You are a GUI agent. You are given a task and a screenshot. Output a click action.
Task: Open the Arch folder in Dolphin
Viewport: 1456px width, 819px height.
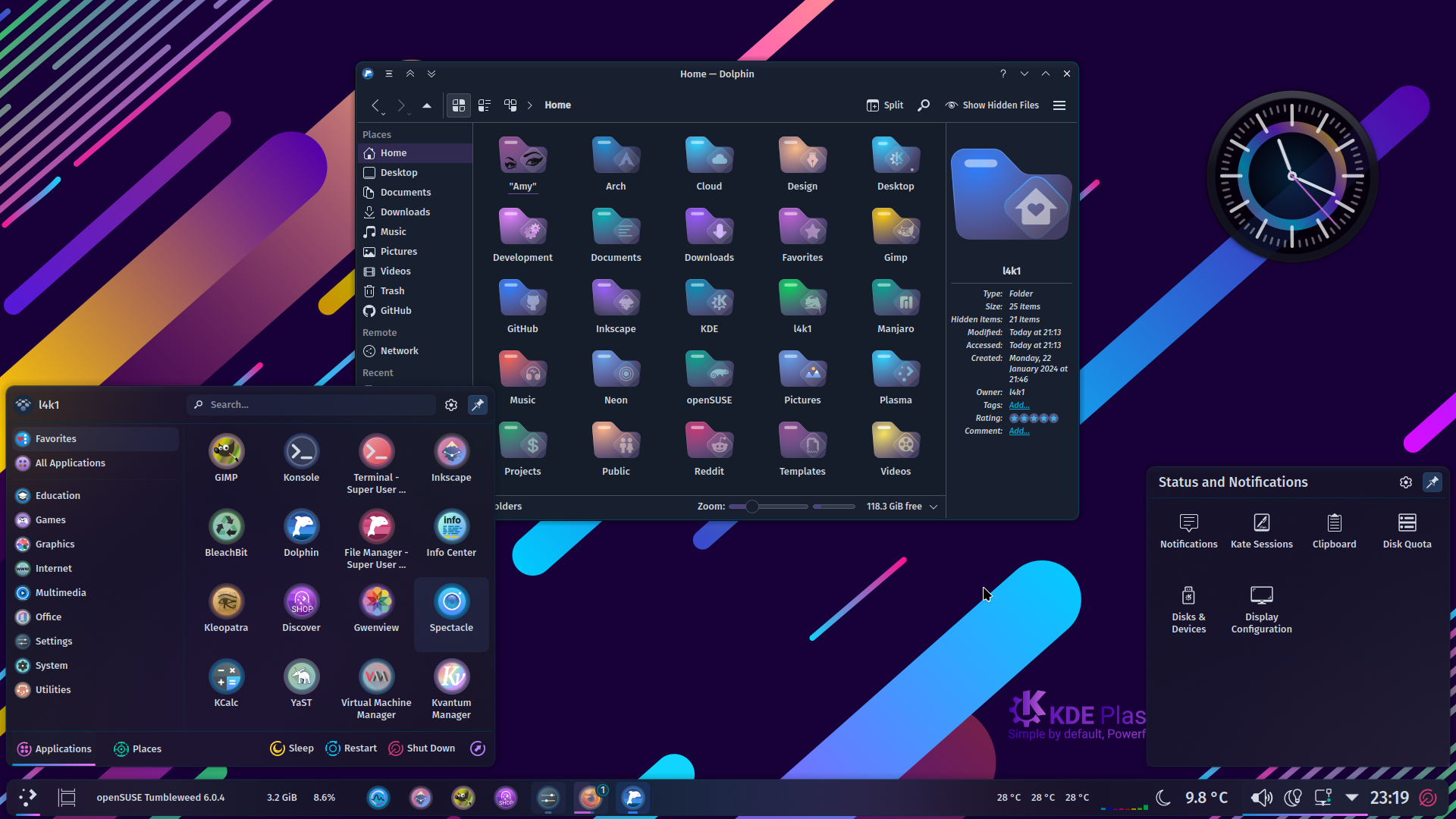616,164
